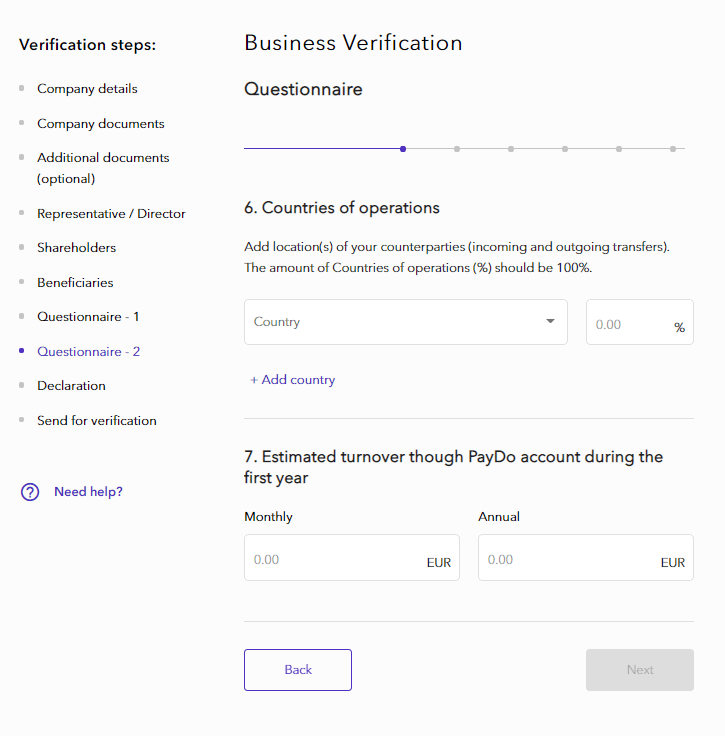Image resolution: width=725 pixels, height=736 pixels.
Task: Open the Representative / Director step
Action: pyautogui.click(x=111, y=214)
